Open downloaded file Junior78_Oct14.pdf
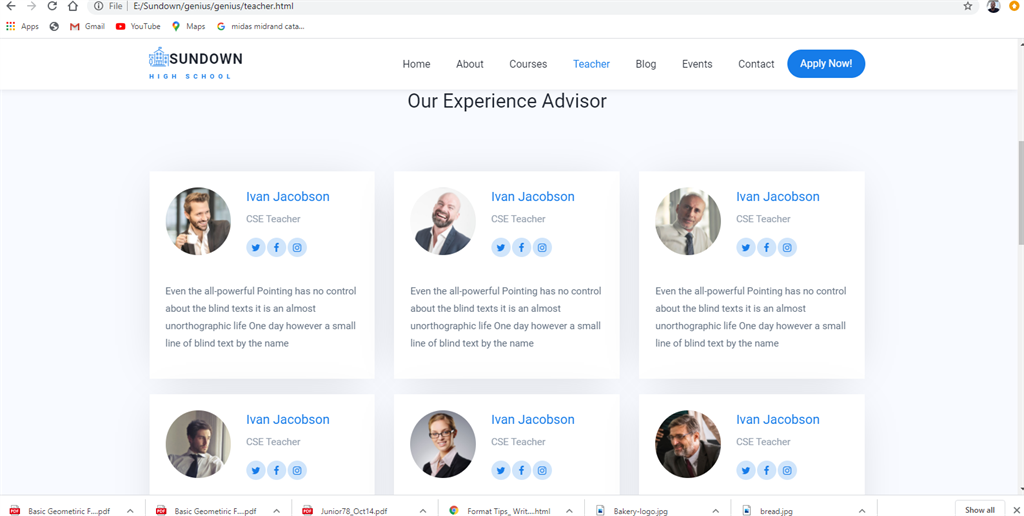1024x516 pixels. 353,511
